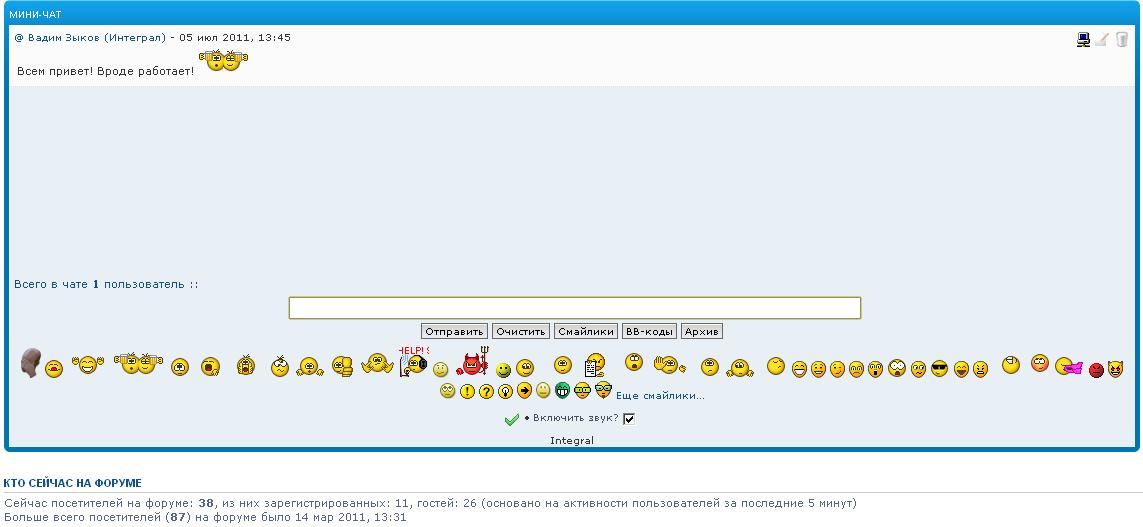Click the trash delete message icon
Screen dimensions: 1143x527
[1122, 40]
